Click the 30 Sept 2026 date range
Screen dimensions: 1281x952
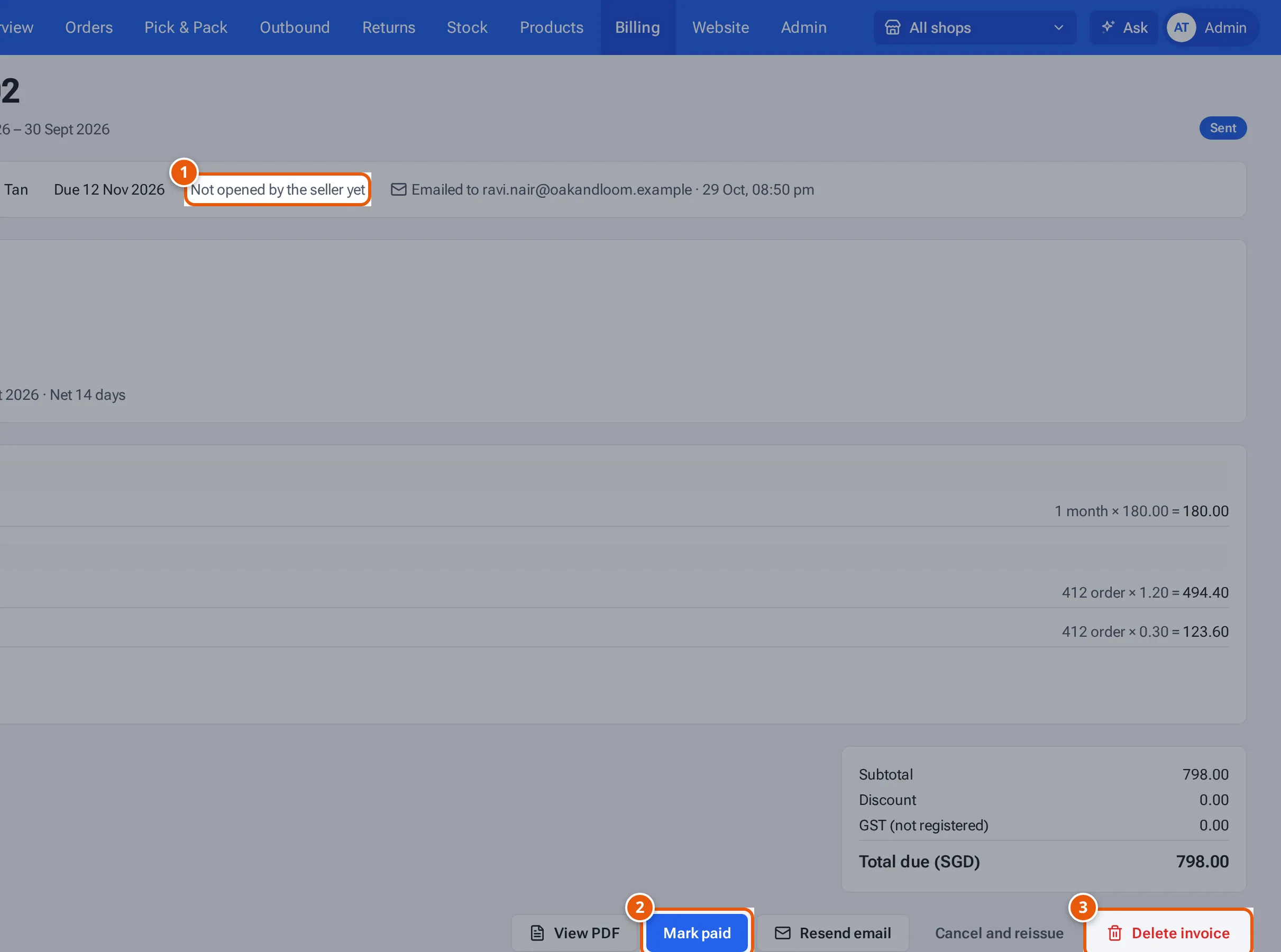point(55,129)
